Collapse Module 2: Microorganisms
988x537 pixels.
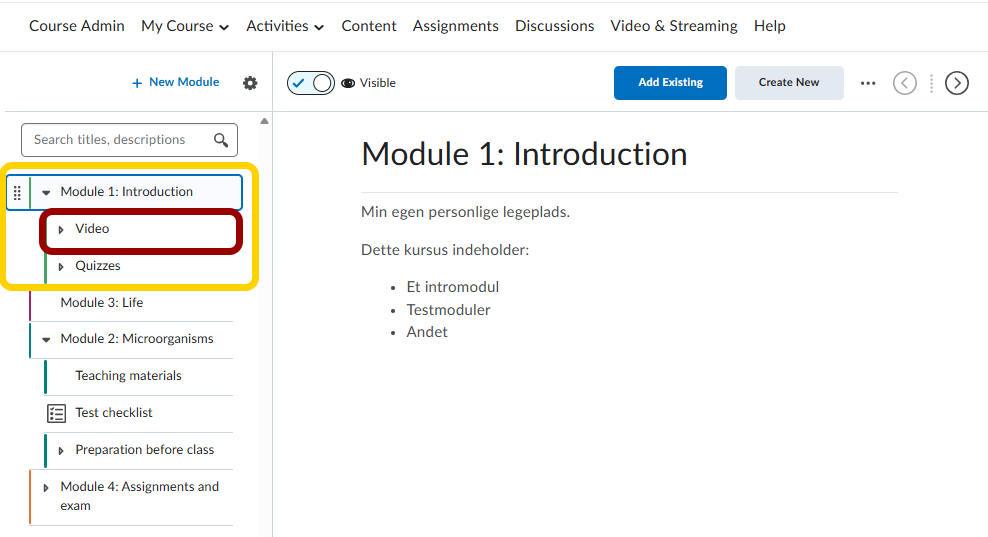46,340
